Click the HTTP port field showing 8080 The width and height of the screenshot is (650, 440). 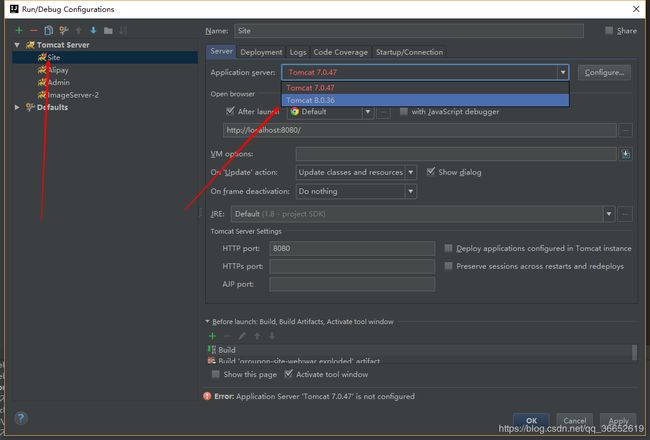point(352,248)
